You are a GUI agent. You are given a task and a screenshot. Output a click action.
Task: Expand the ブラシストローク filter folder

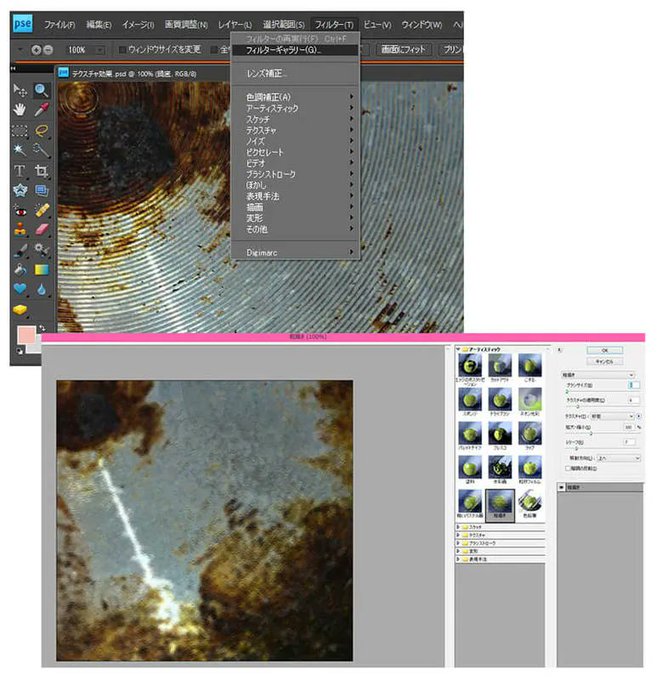[458, 543]
